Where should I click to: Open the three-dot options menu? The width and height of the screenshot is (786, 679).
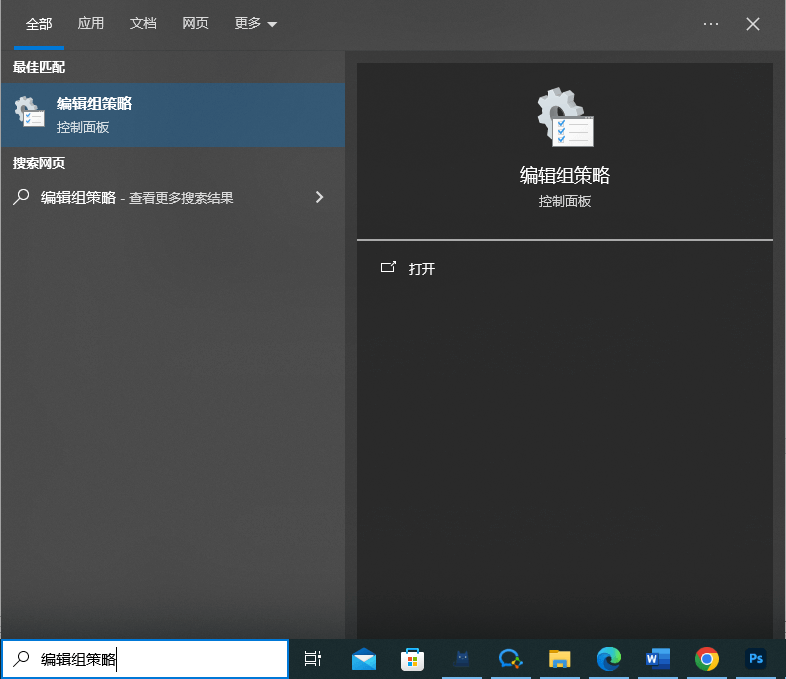pyautogui.click(x=710, y=24)
